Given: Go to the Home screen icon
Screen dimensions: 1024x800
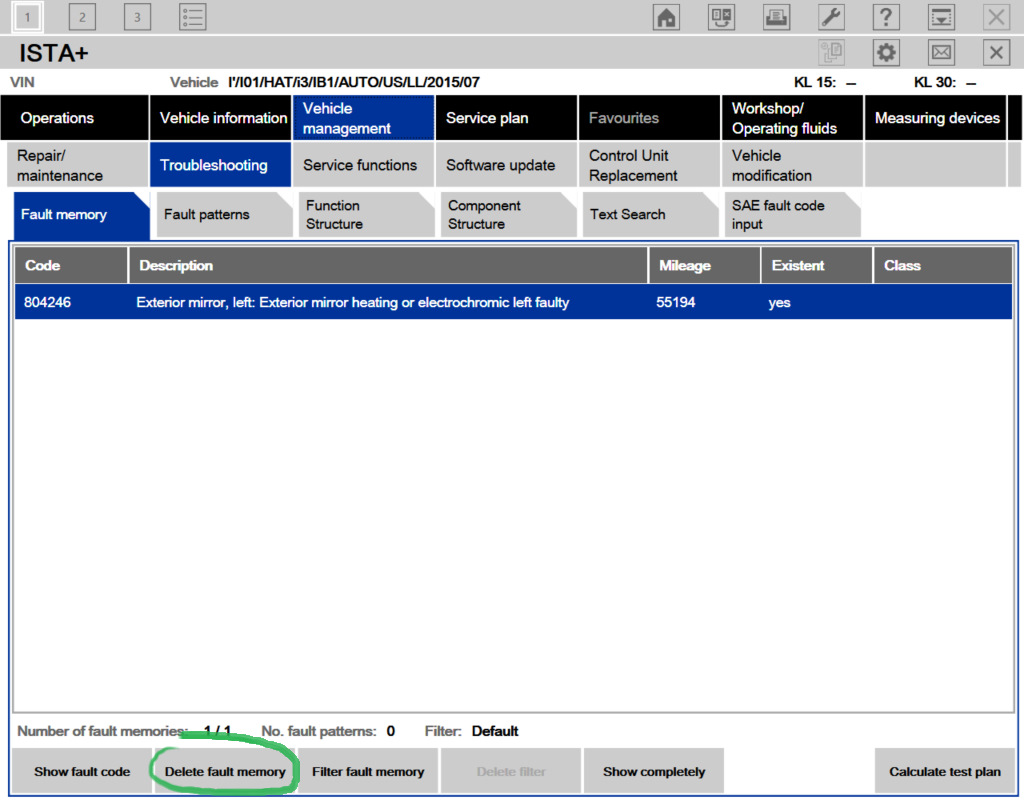Looking at the screenshot, I should click(x=667, y=17).
